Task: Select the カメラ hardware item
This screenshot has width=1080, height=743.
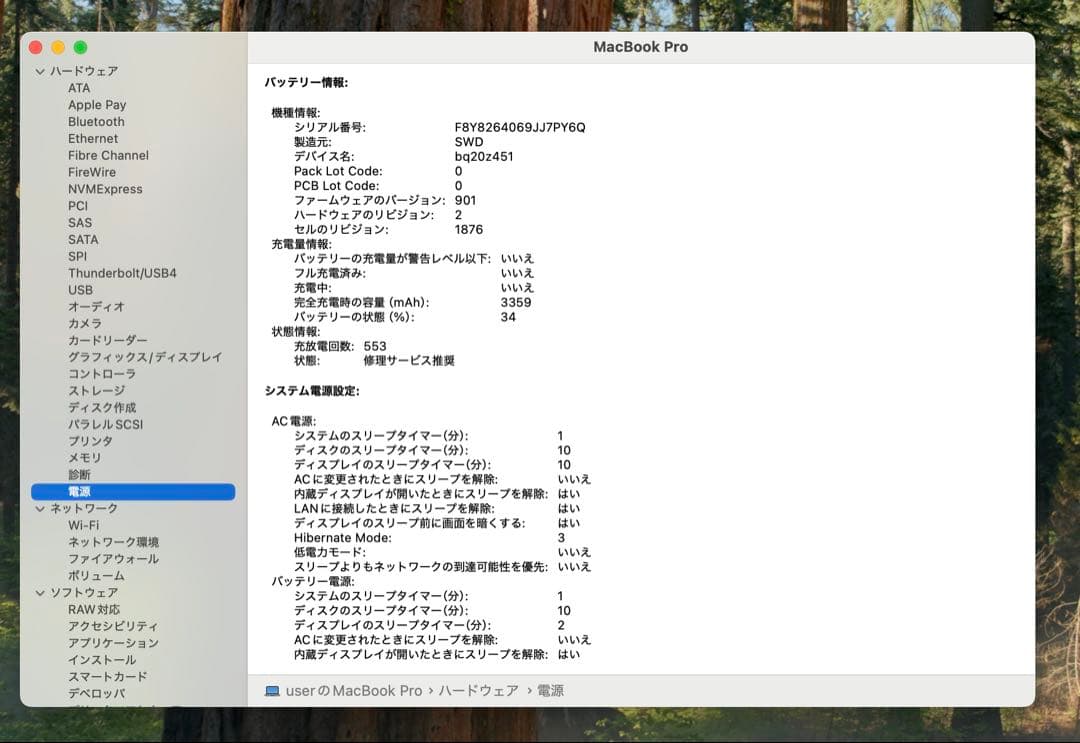Action: click(85, 323)
